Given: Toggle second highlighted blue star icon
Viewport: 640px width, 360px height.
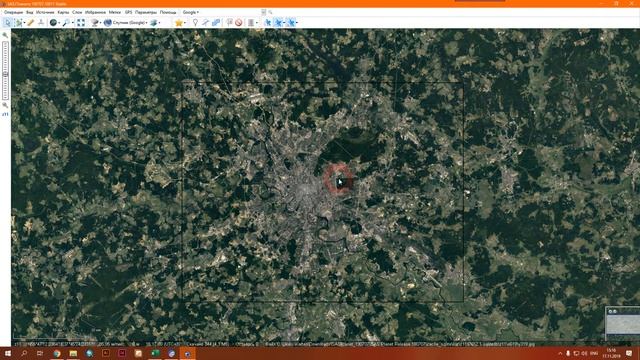Looking at the screenshot, I should pos(278,22).
